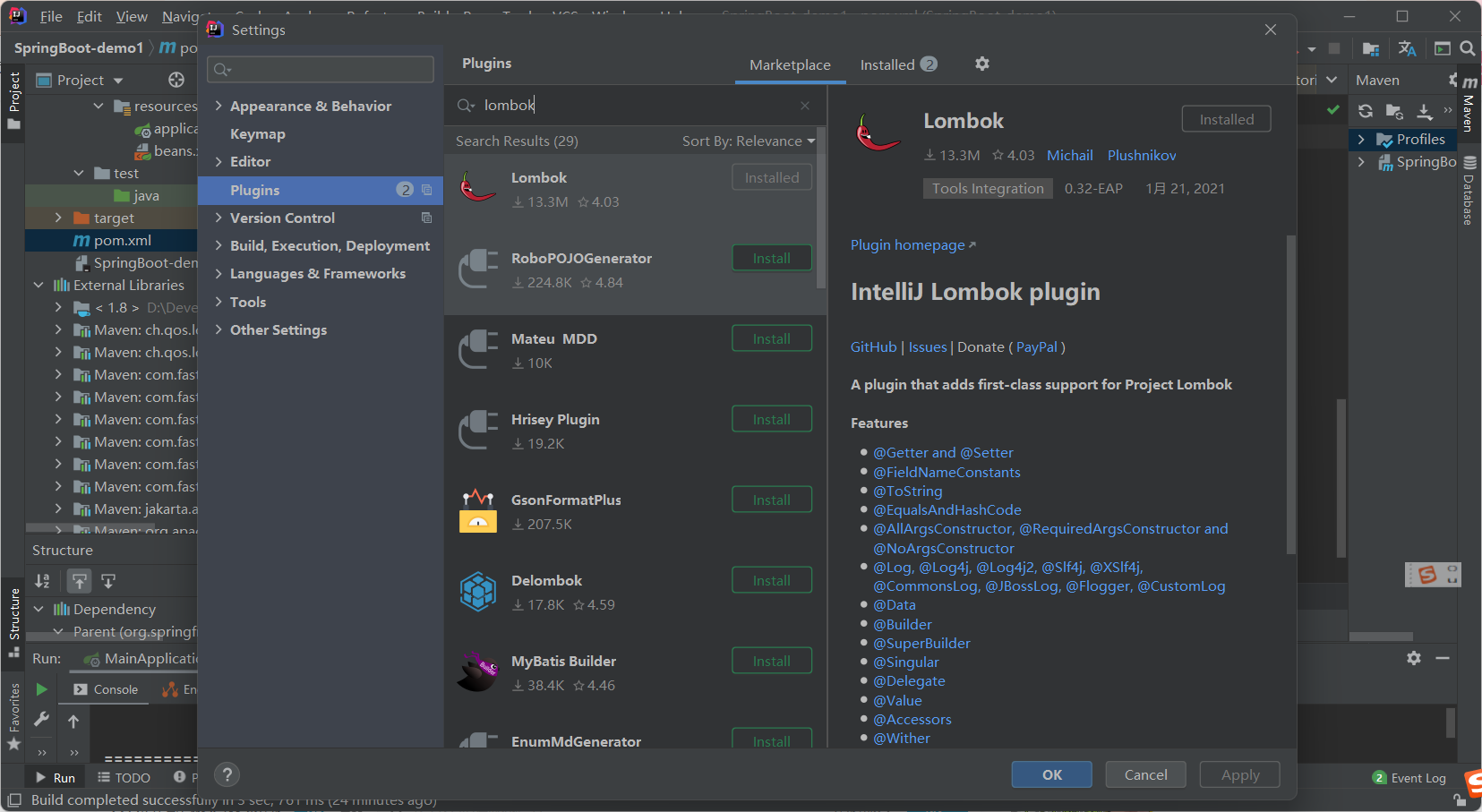
Task: Click the Run panel settings gear
Action: click(x=1414, y=658)
